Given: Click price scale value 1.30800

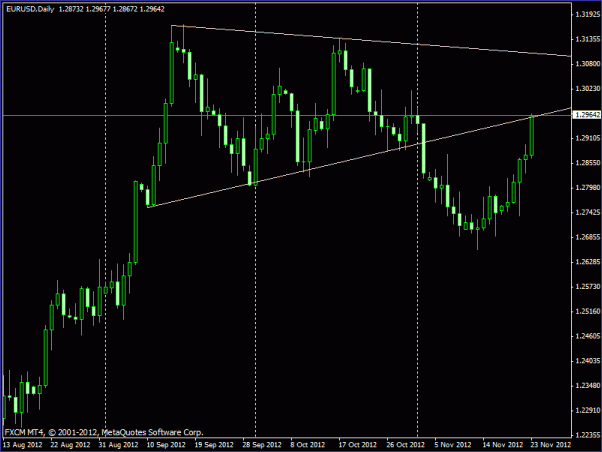Looking at the screenshot, I should click(x=587, y=64).
